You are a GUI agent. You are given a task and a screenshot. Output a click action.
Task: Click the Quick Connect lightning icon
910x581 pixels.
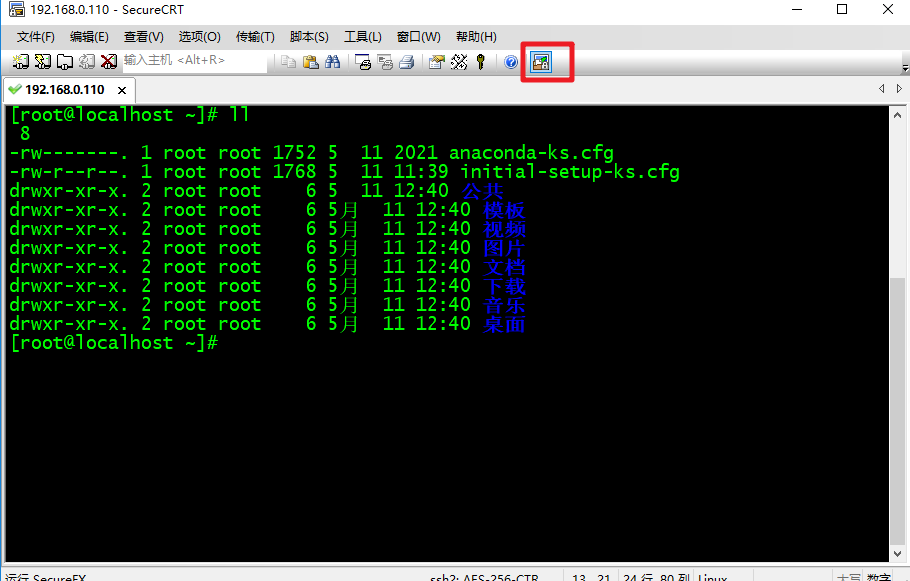pyautogui.click(x=43, y=62)
